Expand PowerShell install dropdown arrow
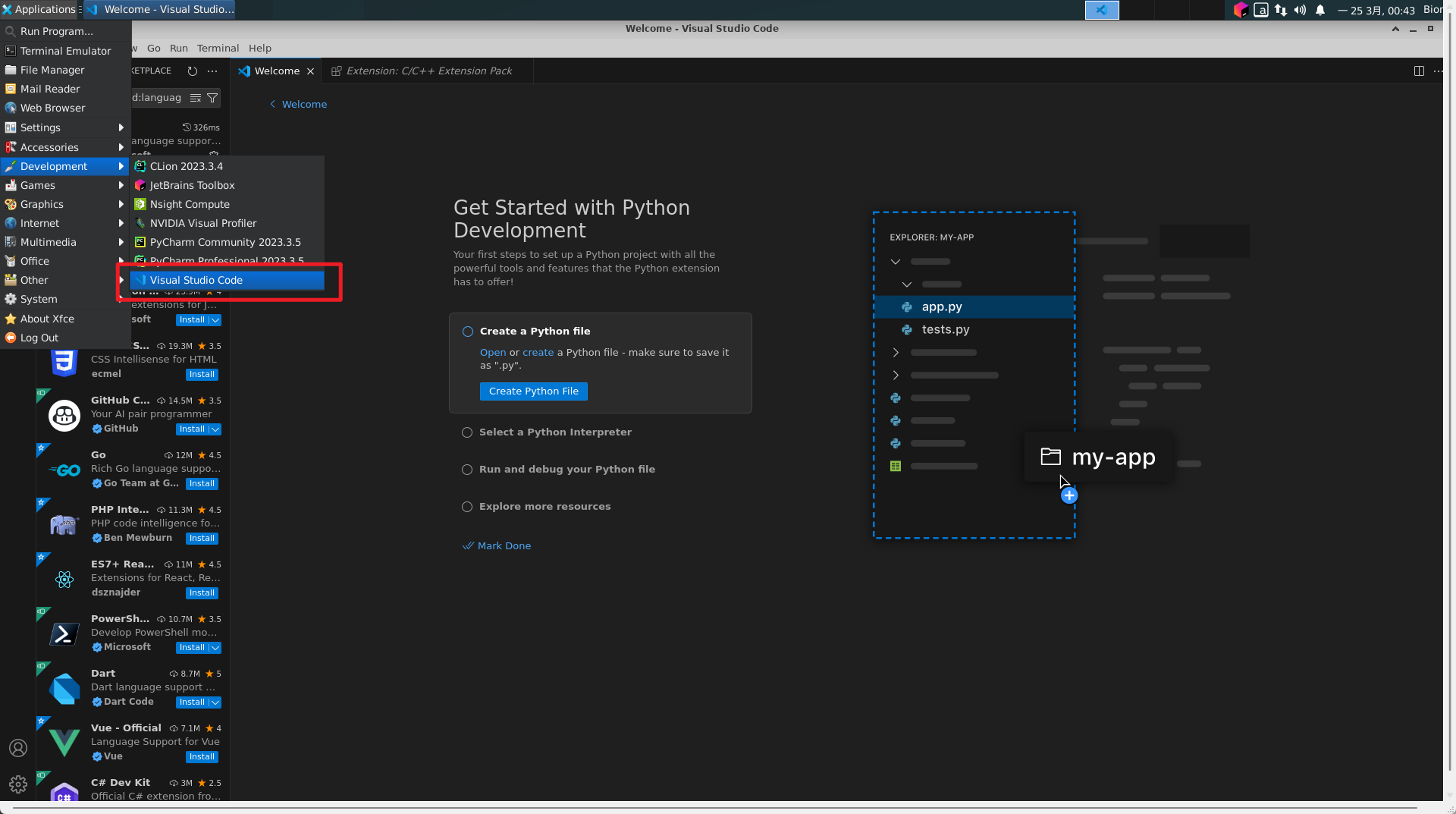This screenshot has height=814, width=1456. (x=215, y=648)
